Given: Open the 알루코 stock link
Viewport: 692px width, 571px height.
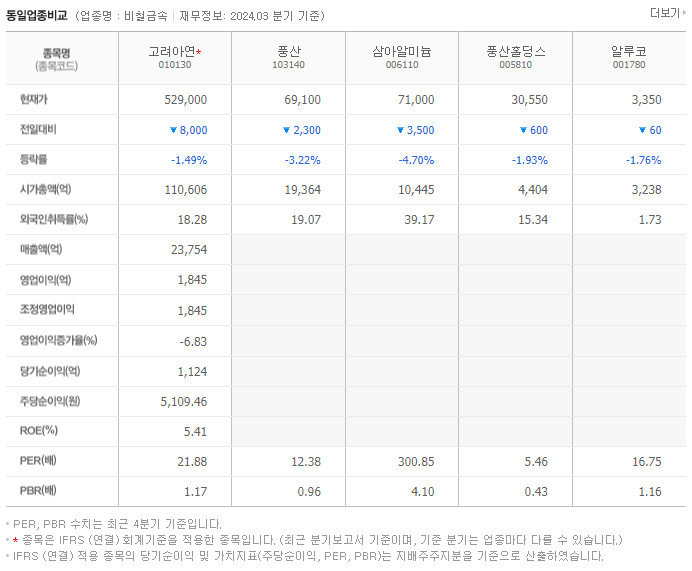Looking at the screenshot, I should pyautogui.click(x=629, y=52).
